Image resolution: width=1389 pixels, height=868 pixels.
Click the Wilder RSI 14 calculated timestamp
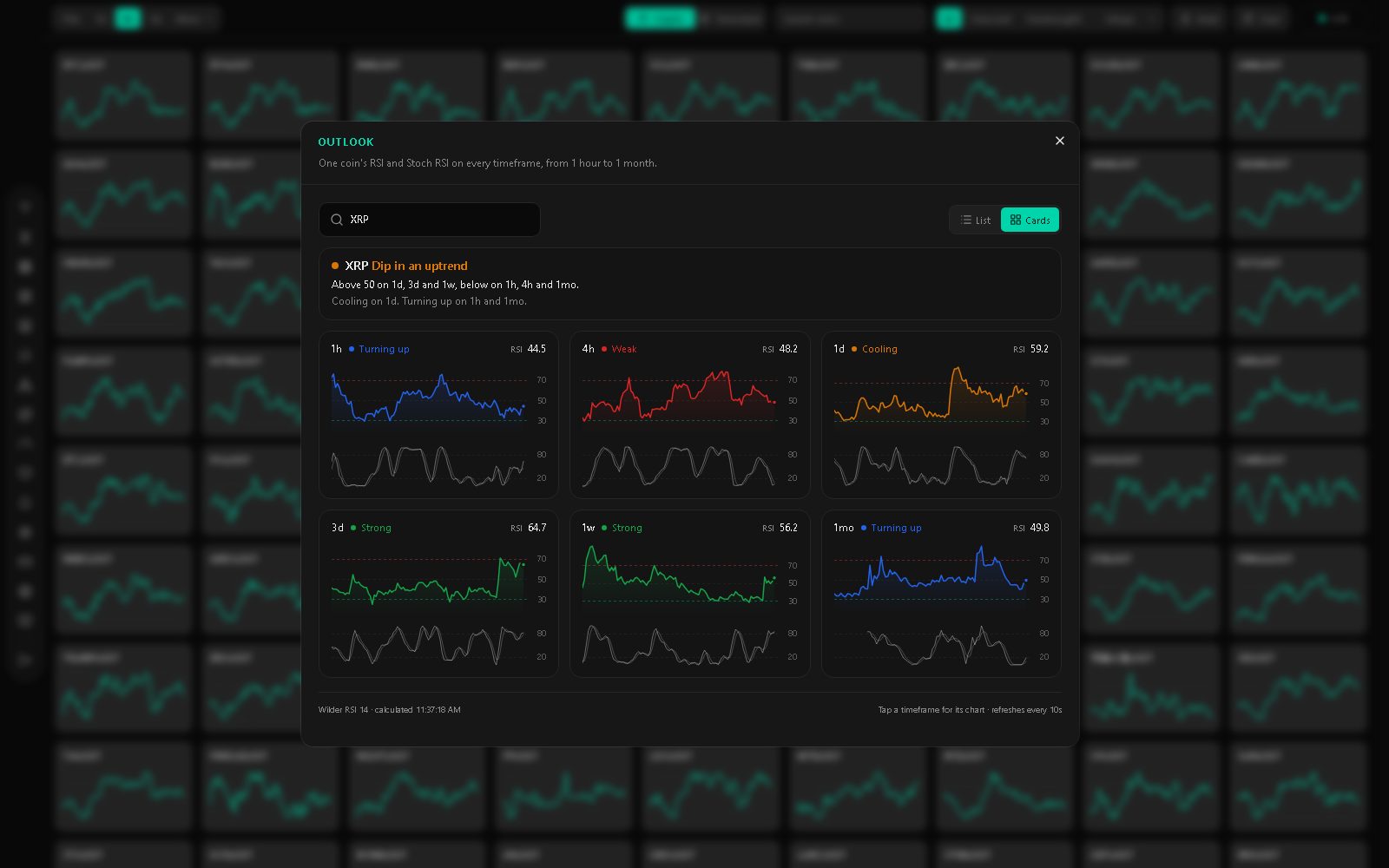[390, 710]
